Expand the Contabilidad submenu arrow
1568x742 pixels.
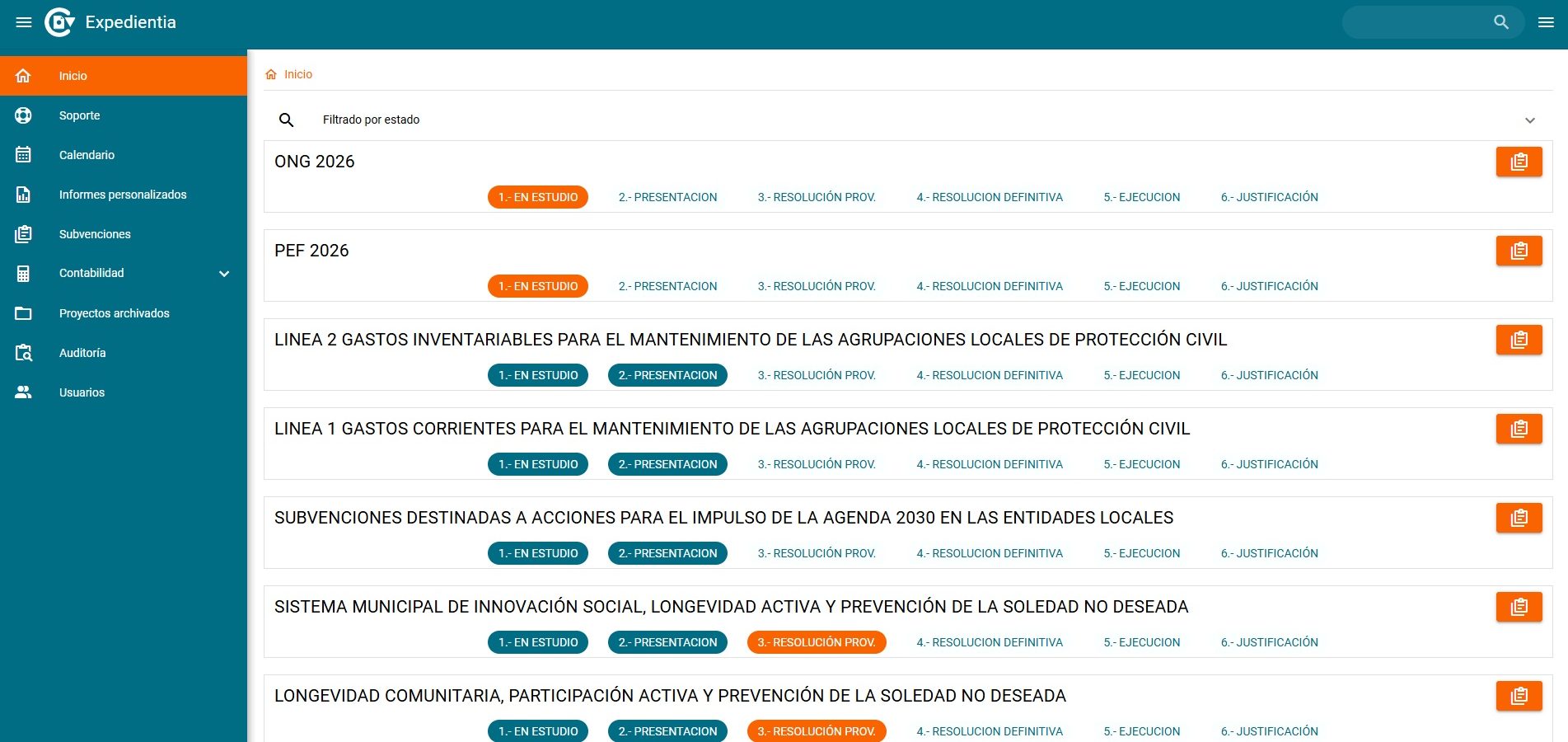tap(224, 274)
